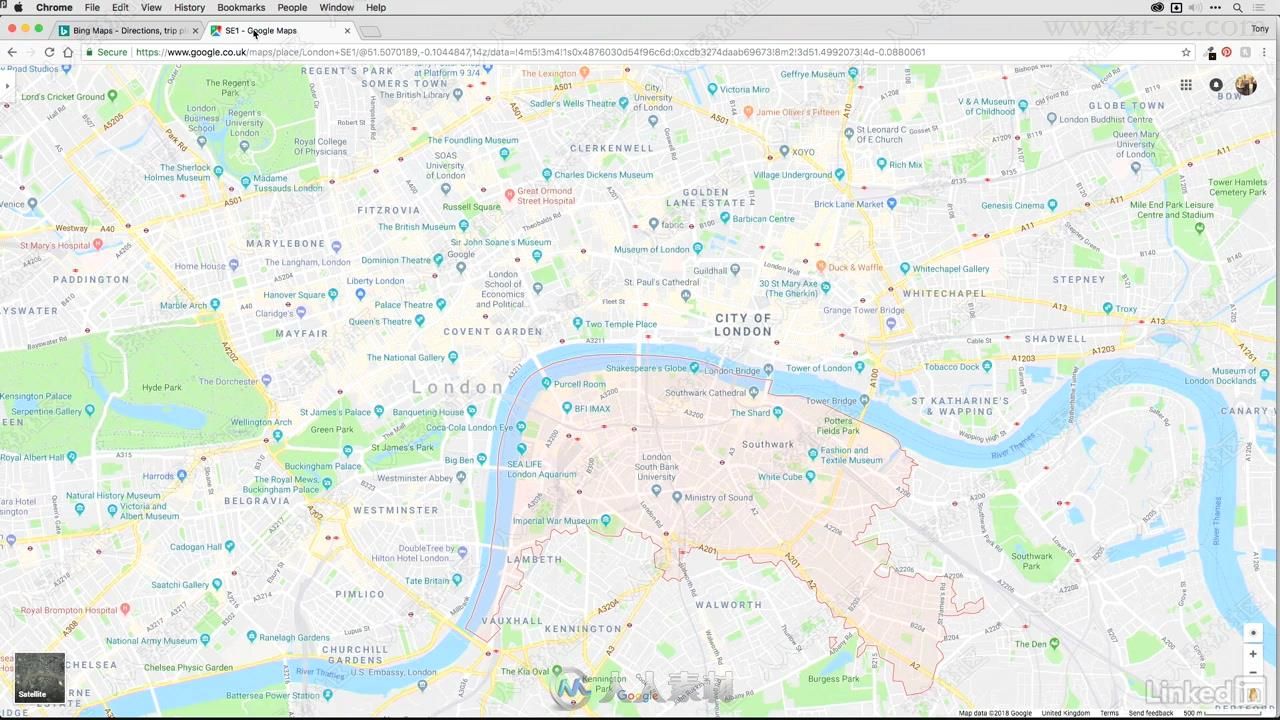The image size is (1280, 720).
Task: Click the Street View pegman icon
Action: [x=1253, y=694]
